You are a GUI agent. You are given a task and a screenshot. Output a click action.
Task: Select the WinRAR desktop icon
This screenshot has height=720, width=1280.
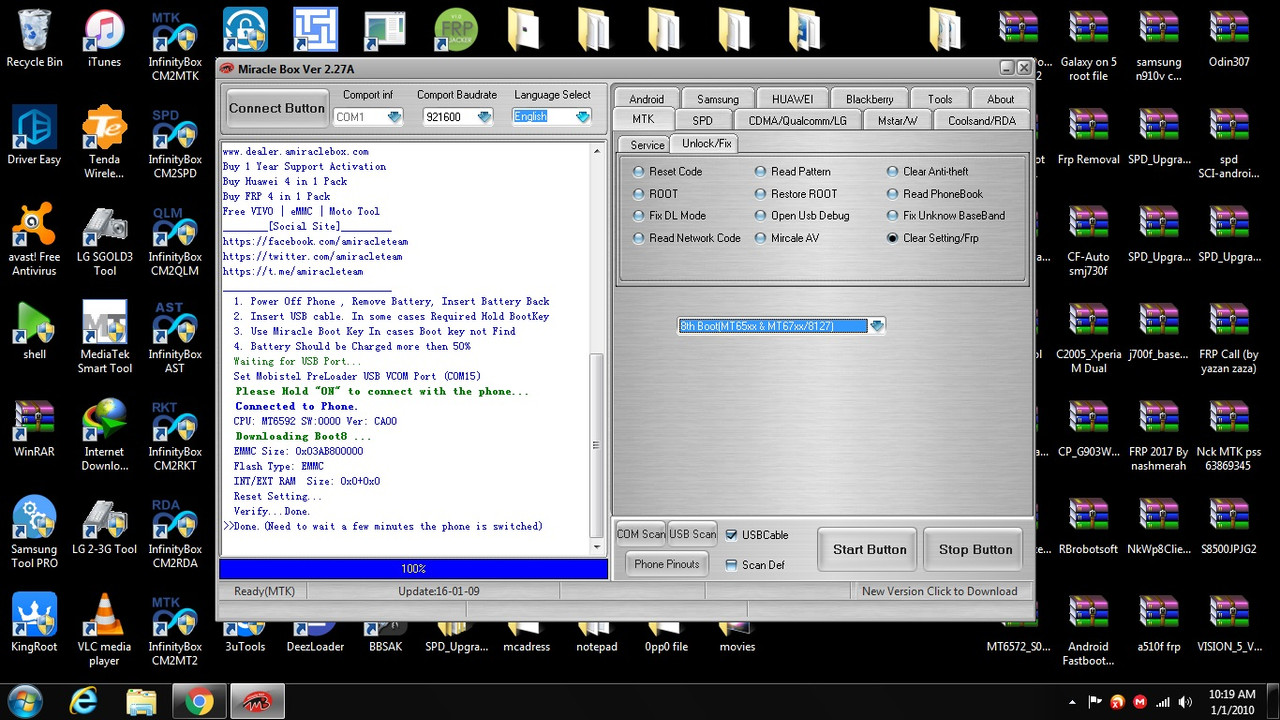[34, 428]
